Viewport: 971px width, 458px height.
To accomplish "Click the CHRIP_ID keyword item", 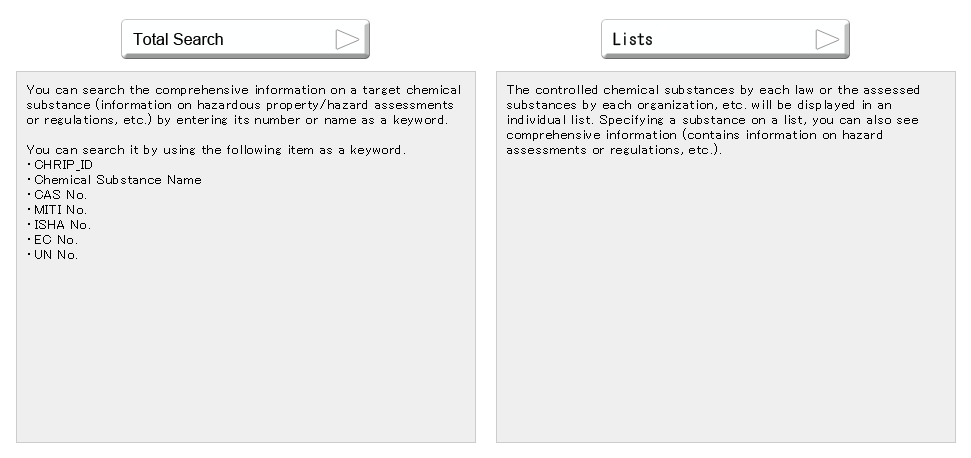I will pyautogui.click(x=56, y=165).
